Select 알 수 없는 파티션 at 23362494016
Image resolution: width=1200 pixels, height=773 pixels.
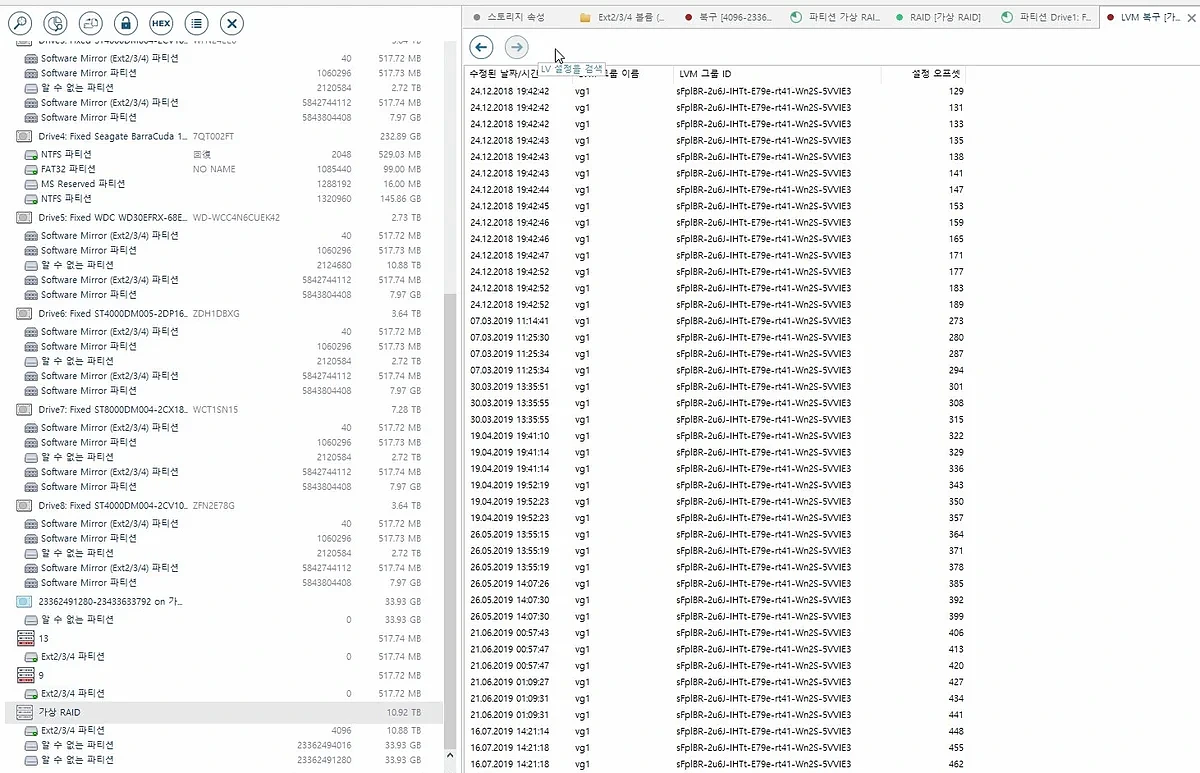click(226, 745)
